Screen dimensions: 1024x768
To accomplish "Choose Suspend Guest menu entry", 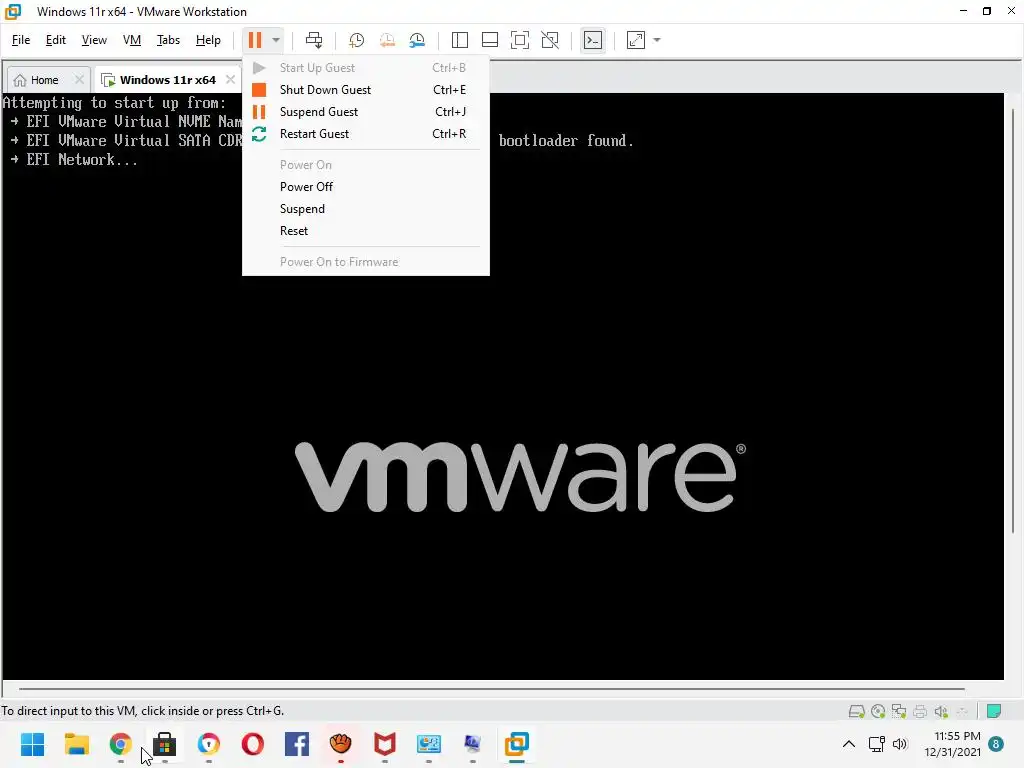I will pyautogui.click(x=366, y=112).
